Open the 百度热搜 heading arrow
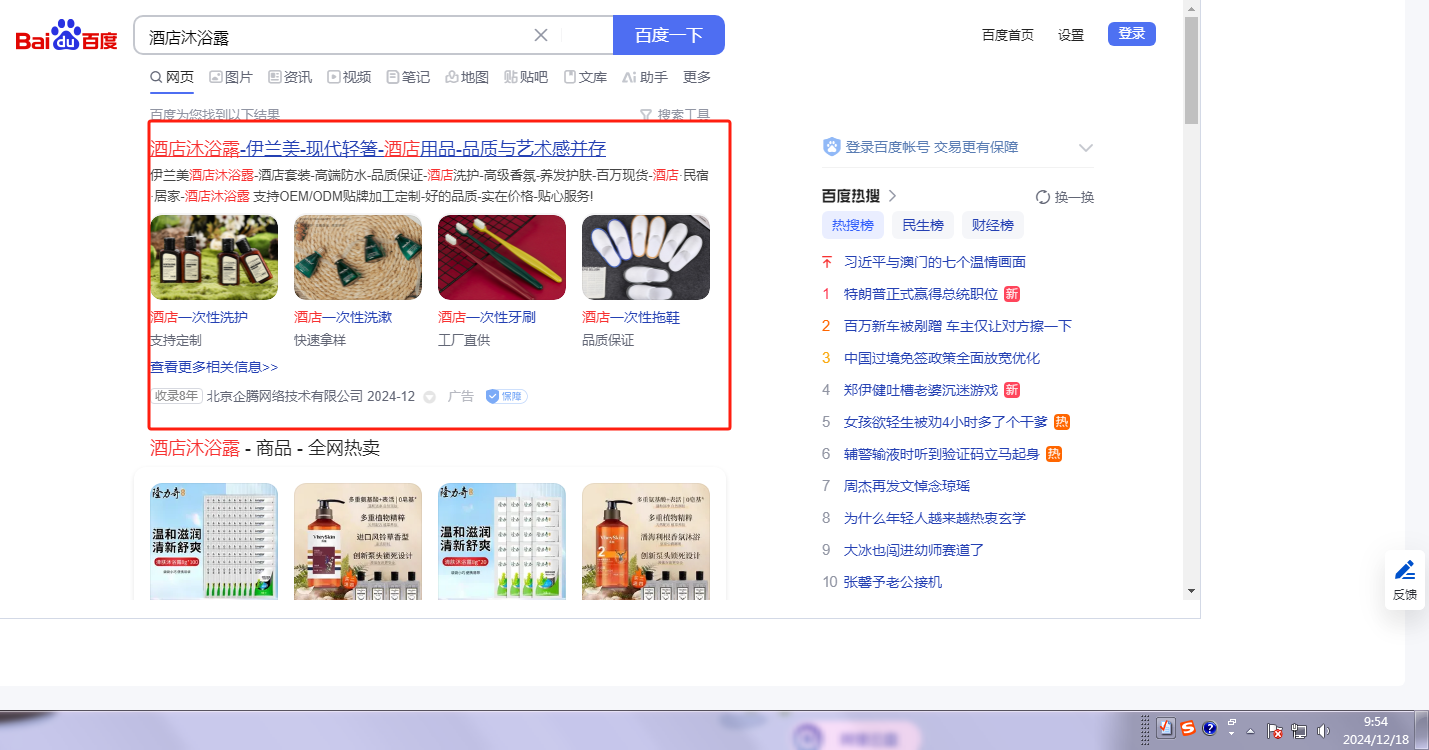The height and width of the screenshot is (750, 1429). pyautogui.click(x=893, y=196)
